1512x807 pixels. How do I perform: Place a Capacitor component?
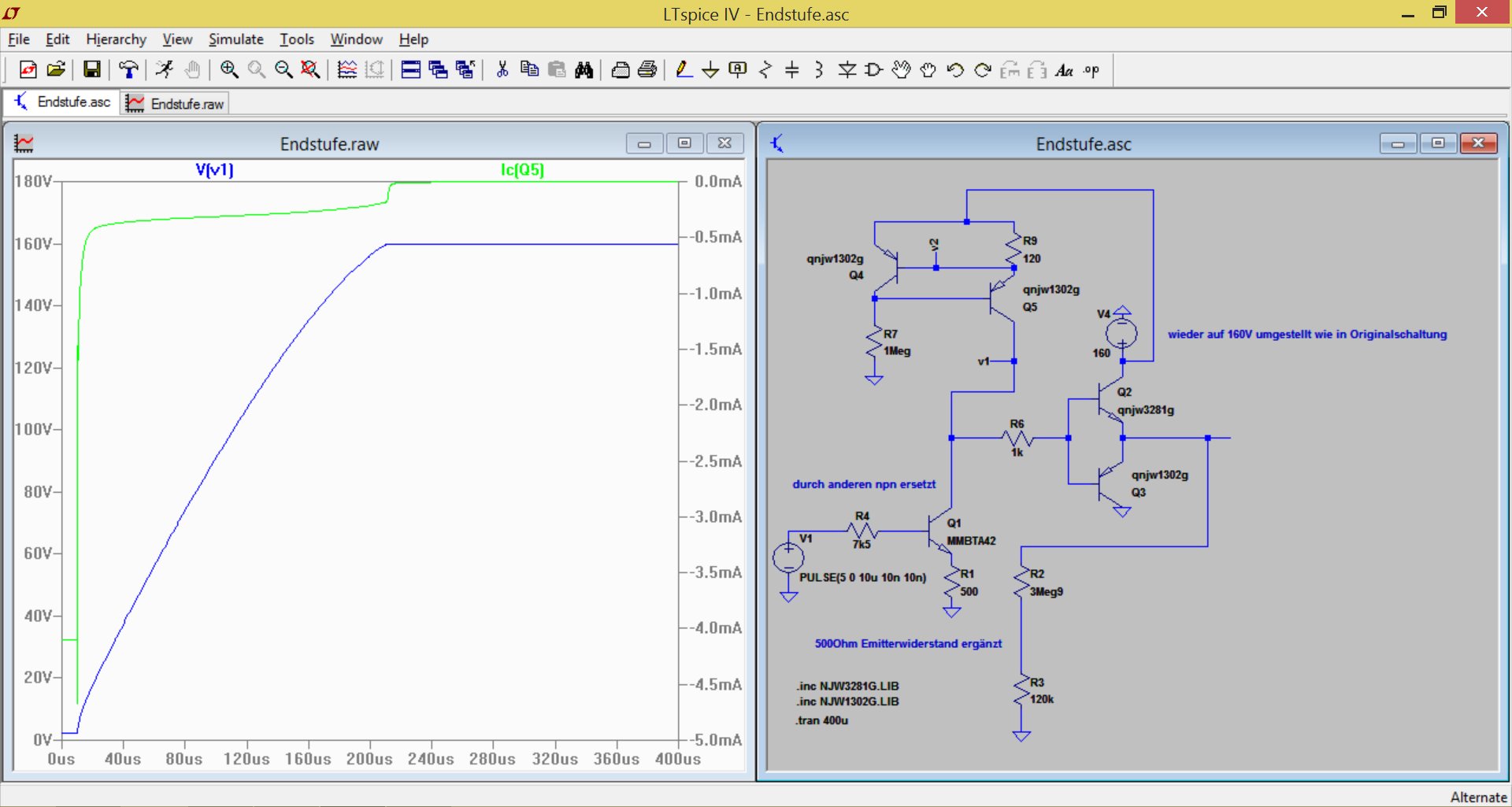pos(792,70)
